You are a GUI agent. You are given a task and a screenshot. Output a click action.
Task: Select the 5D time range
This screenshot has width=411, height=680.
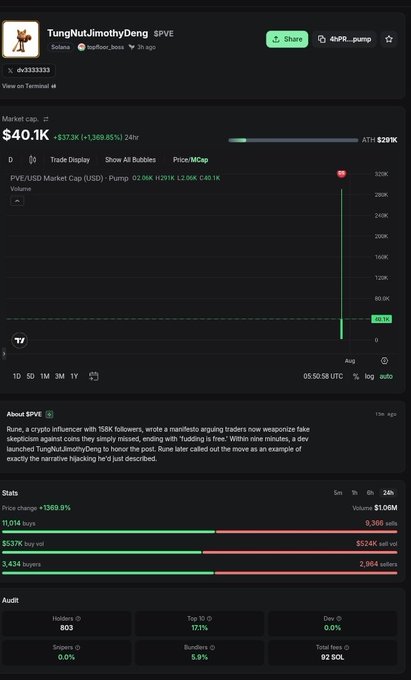point(30,376)
